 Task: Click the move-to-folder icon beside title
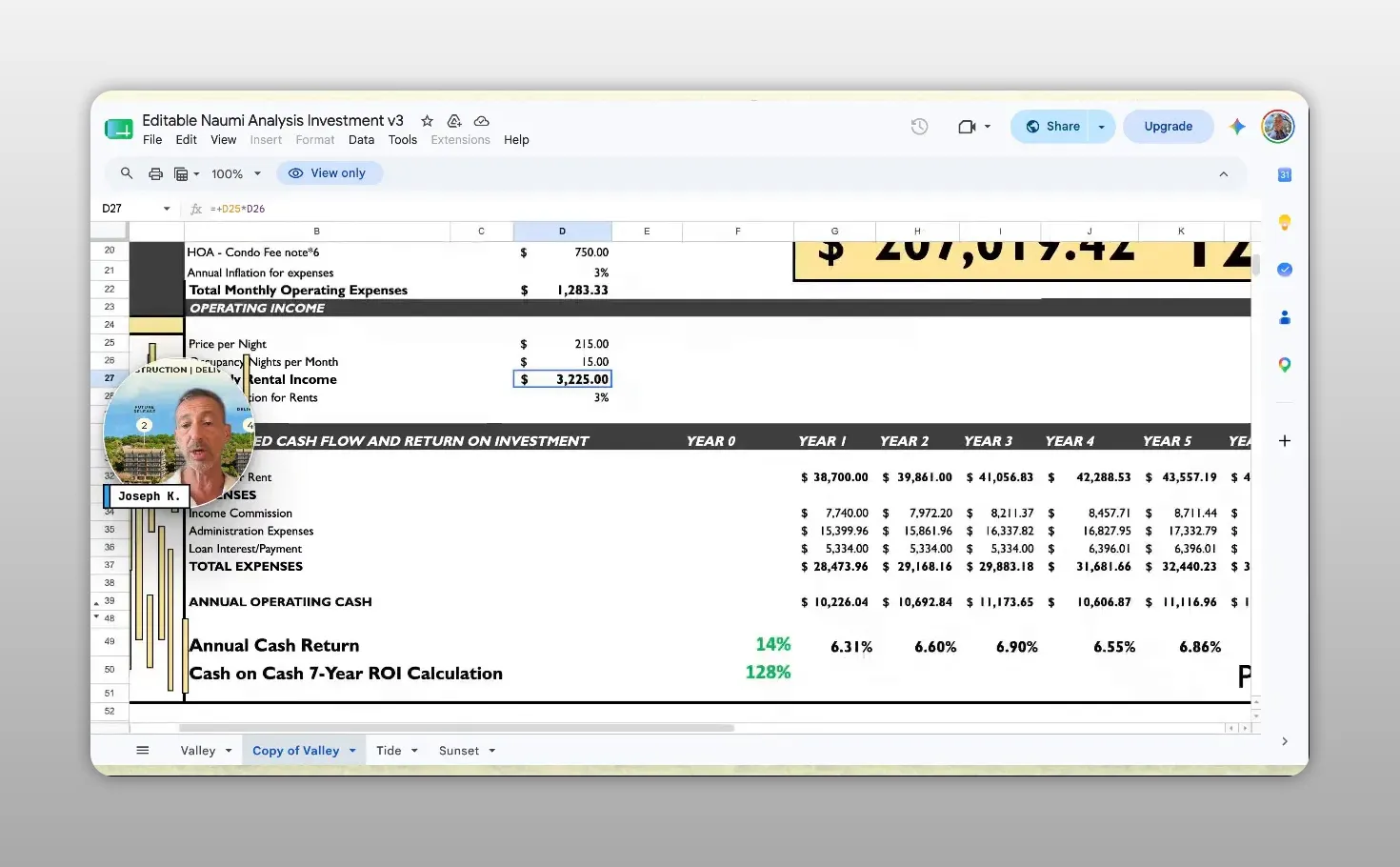click(454, 121)
